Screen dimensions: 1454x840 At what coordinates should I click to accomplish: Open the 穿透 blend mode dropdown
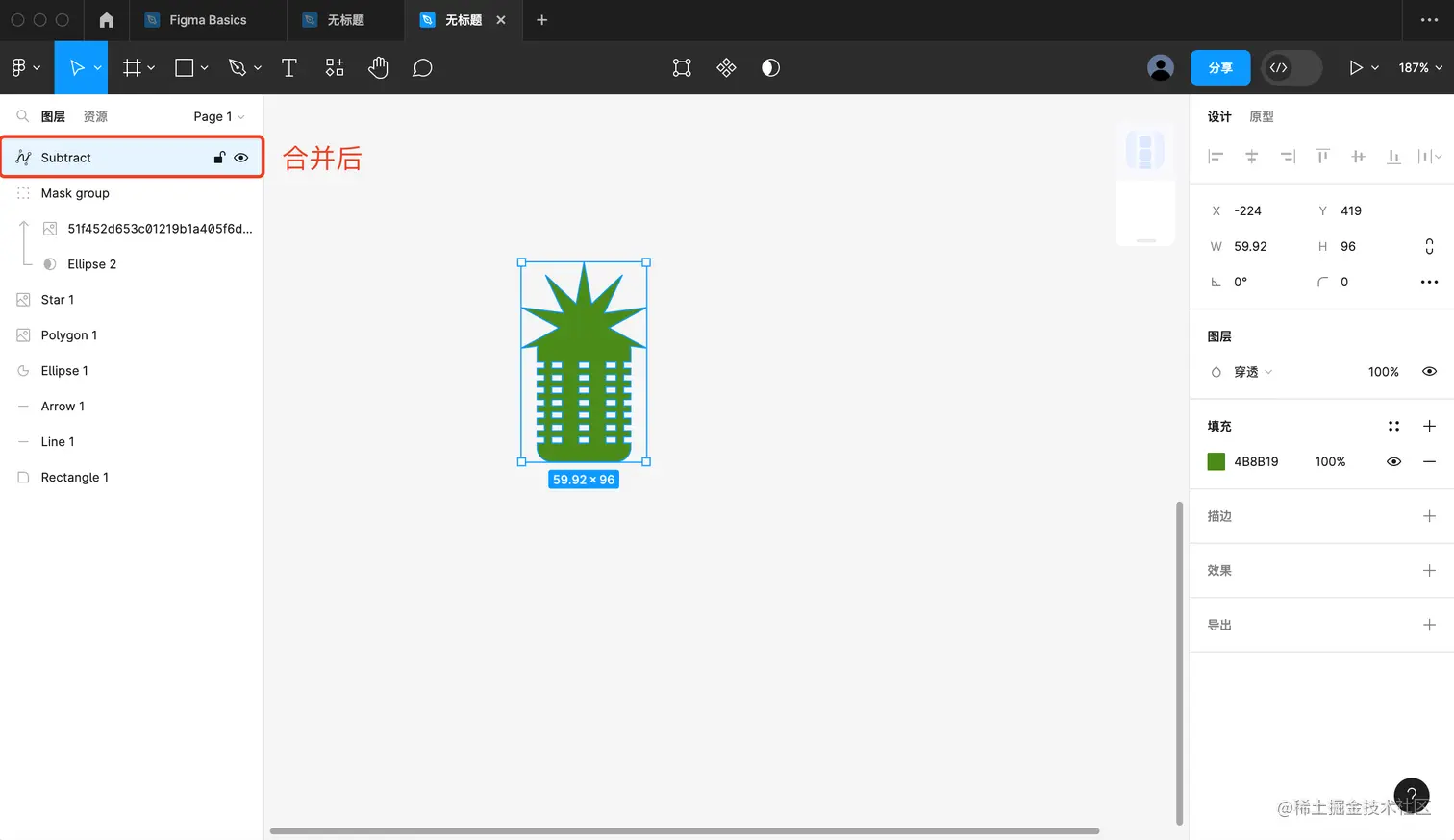point(1253,371)
